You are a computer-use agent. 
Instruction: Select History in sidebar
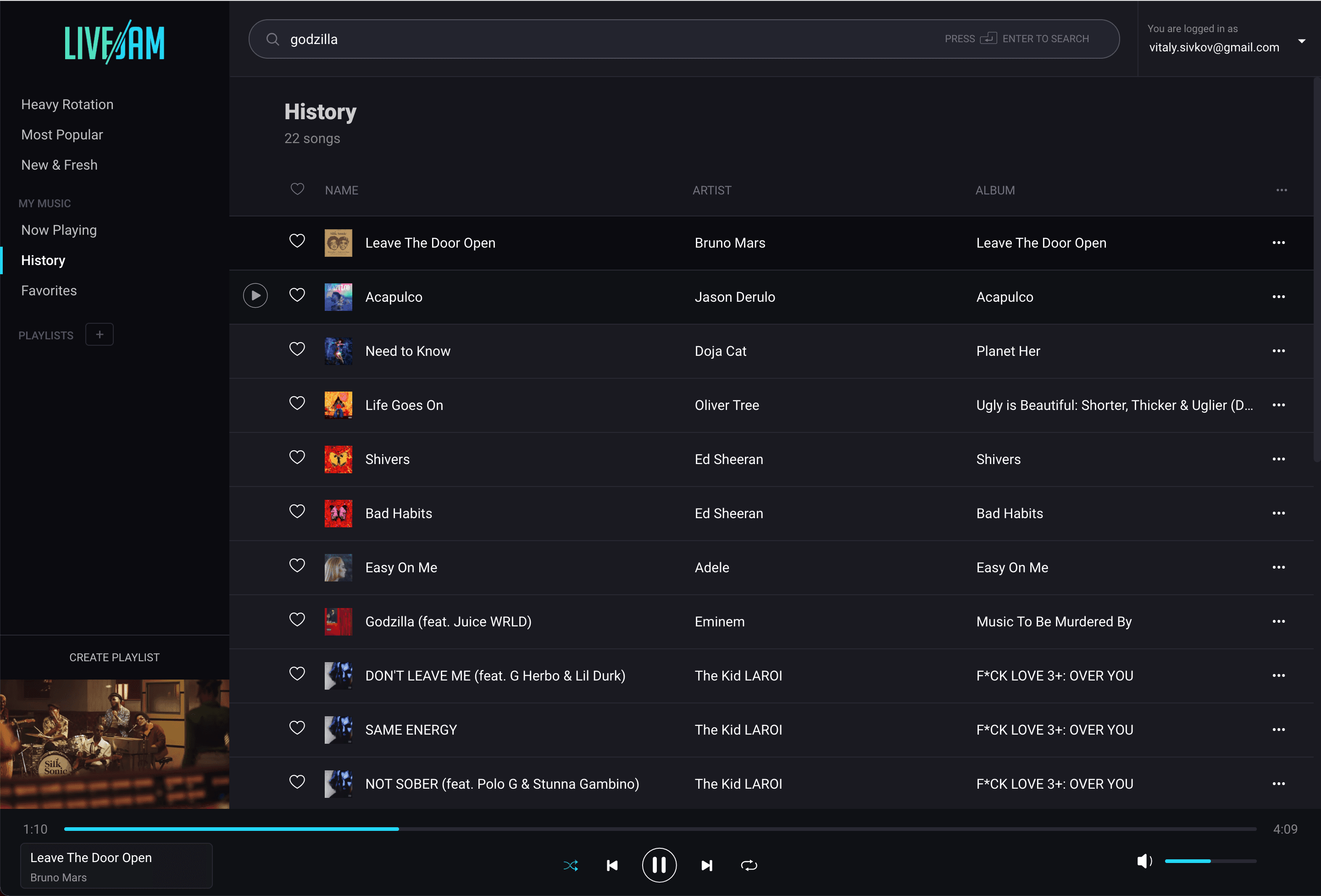tap(43, 260)
